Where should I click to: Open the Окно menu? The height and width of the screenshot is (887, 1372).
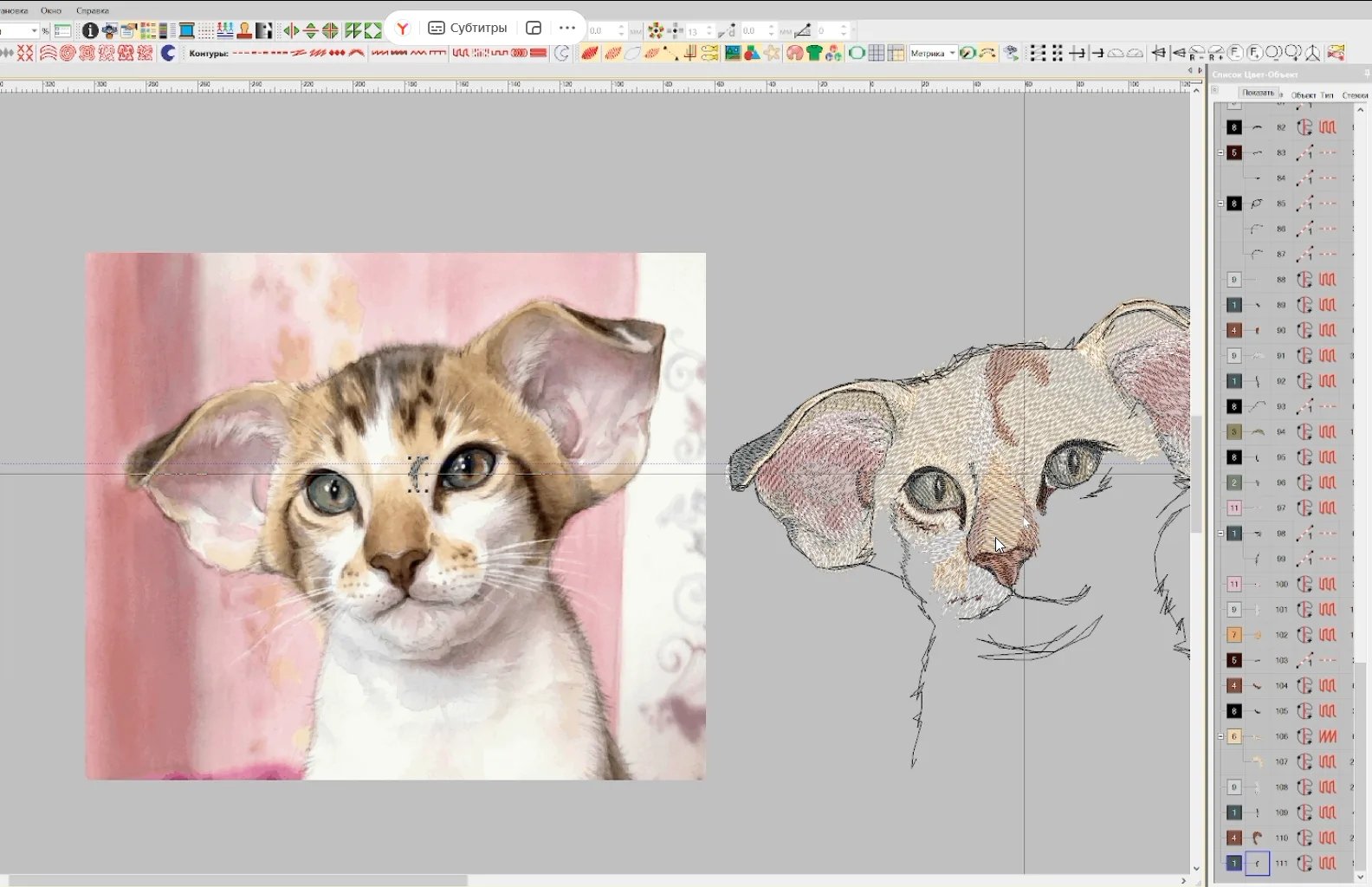[x=51, y=10]
